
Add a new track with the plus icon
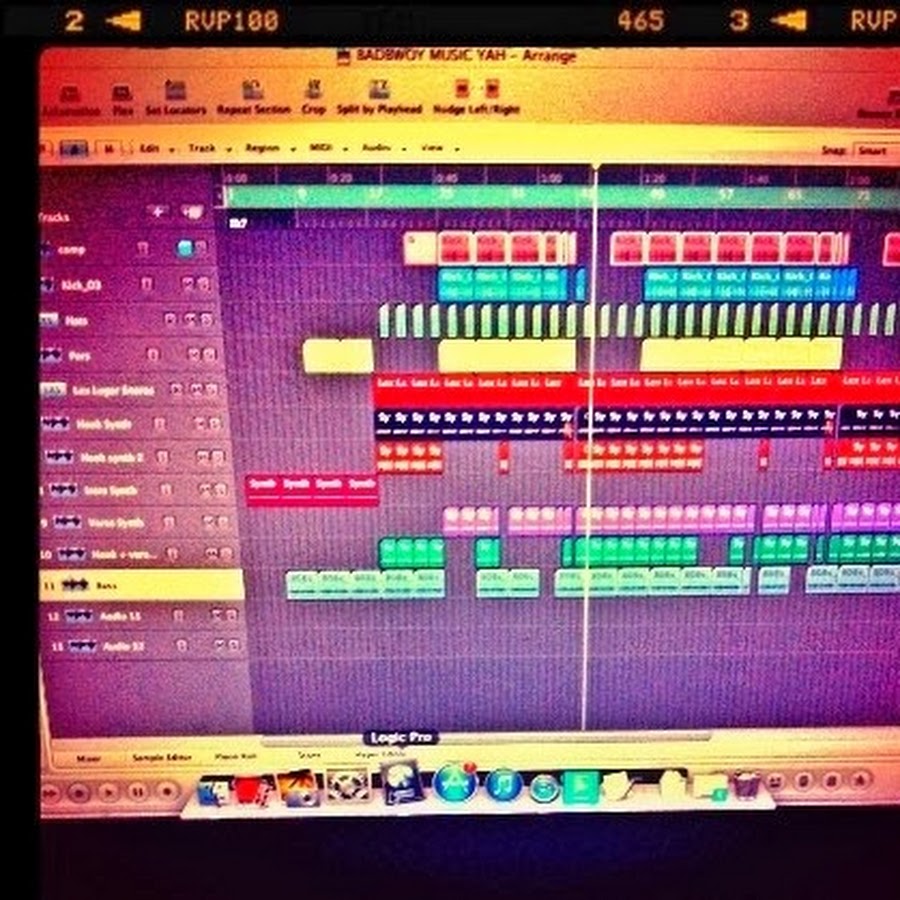(157, 212)
